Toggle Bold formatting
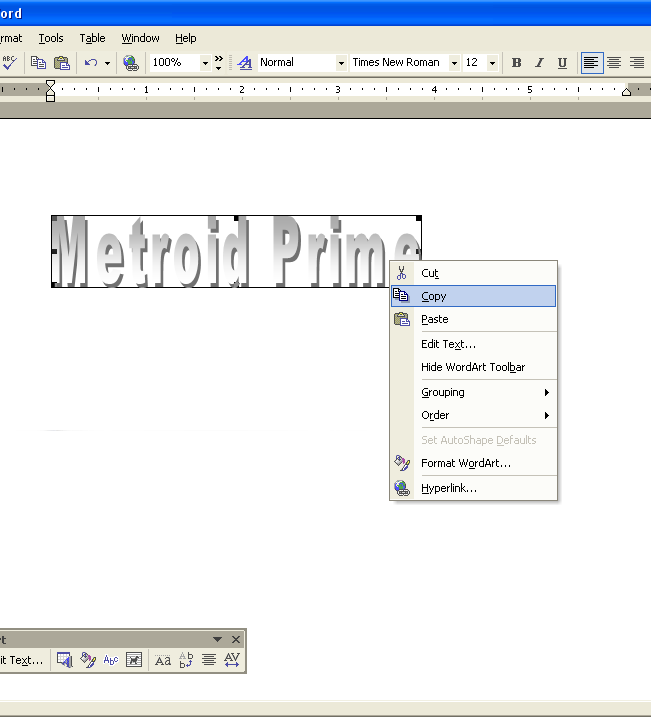The height and width of the screenshot is (717, 651). pyautogui.click(x=516, y=62)
